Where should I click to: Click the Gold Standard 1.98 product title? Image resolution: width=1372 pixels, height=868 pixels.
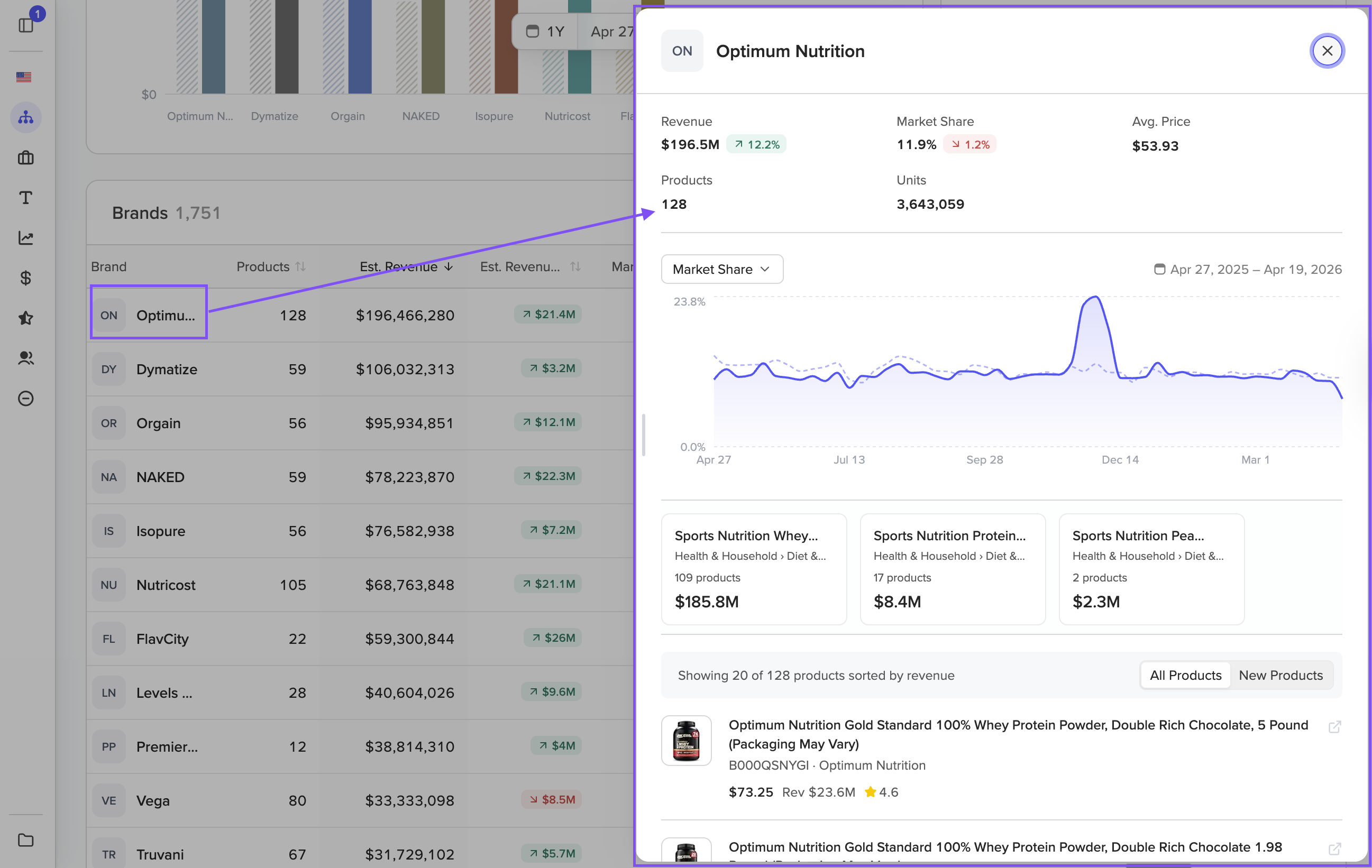tap(1005, 847)
